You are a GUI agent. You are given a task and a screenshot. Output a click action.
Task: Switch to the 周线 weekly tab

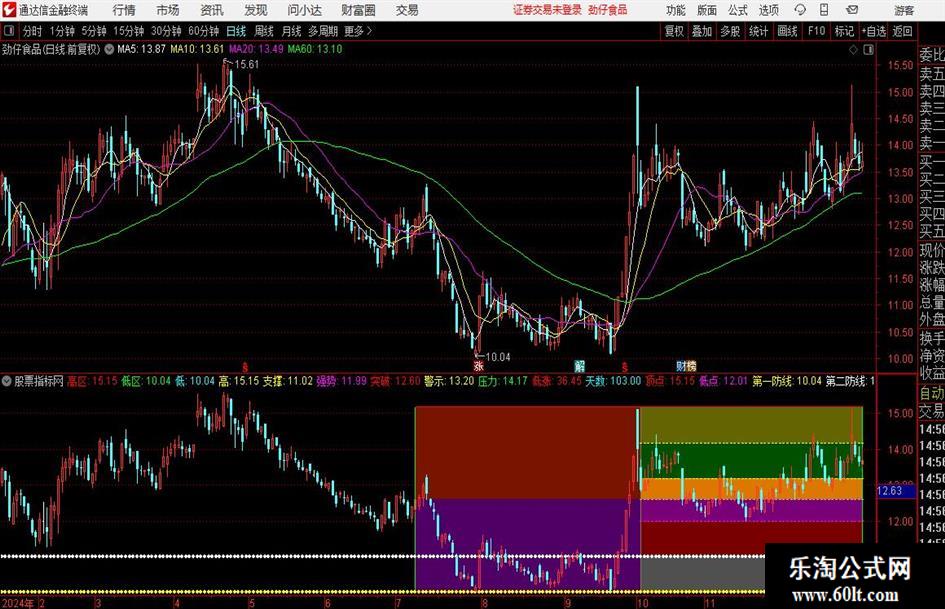[x=264, y=31]
